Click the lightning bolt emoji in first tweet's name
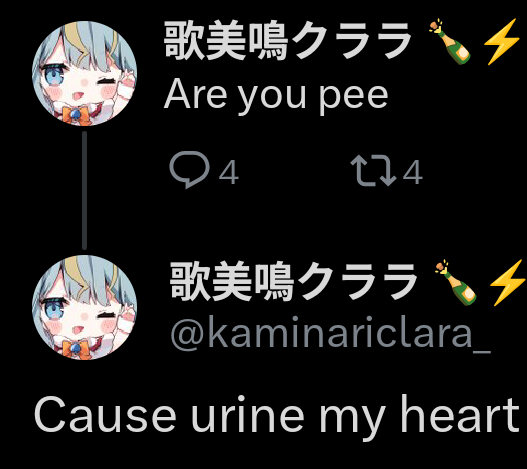Viewport: 527px width, 469px height. 502,41
